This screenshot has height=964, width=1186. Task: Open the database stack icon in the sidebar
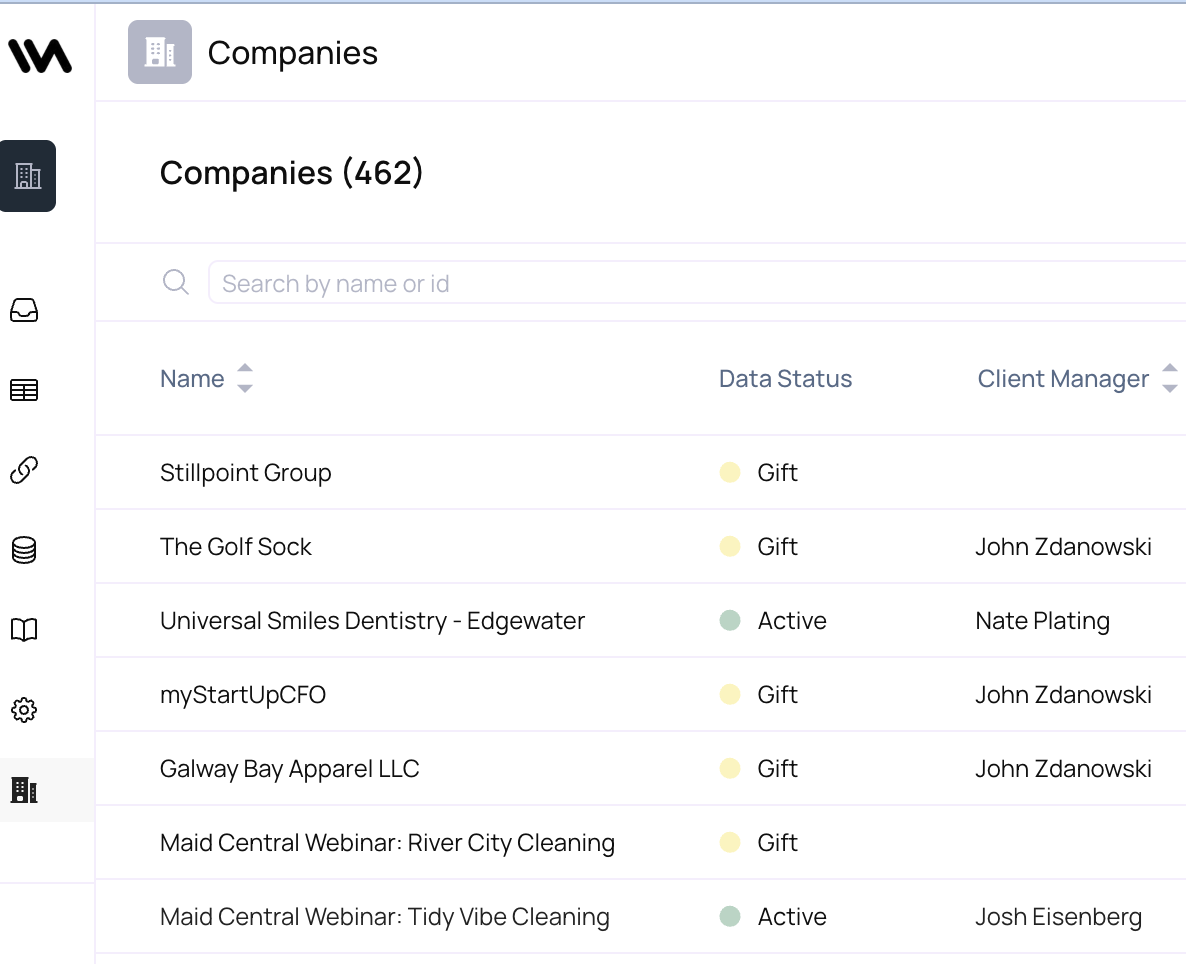pos(24,550)
